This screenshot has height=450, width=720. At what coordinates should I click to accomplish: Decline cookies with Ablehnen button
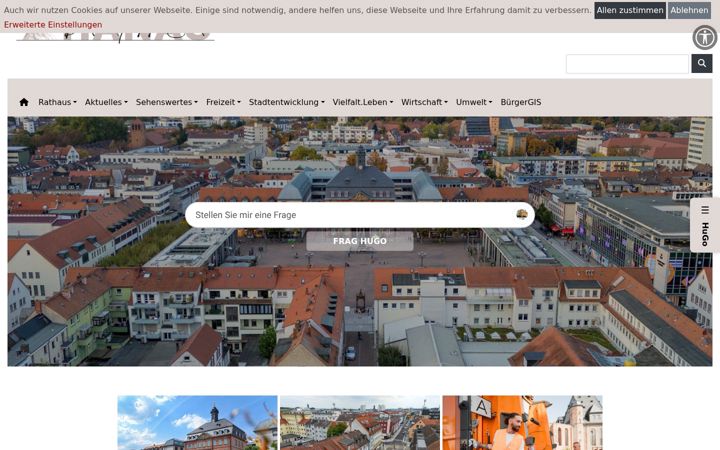click(689, 10)
